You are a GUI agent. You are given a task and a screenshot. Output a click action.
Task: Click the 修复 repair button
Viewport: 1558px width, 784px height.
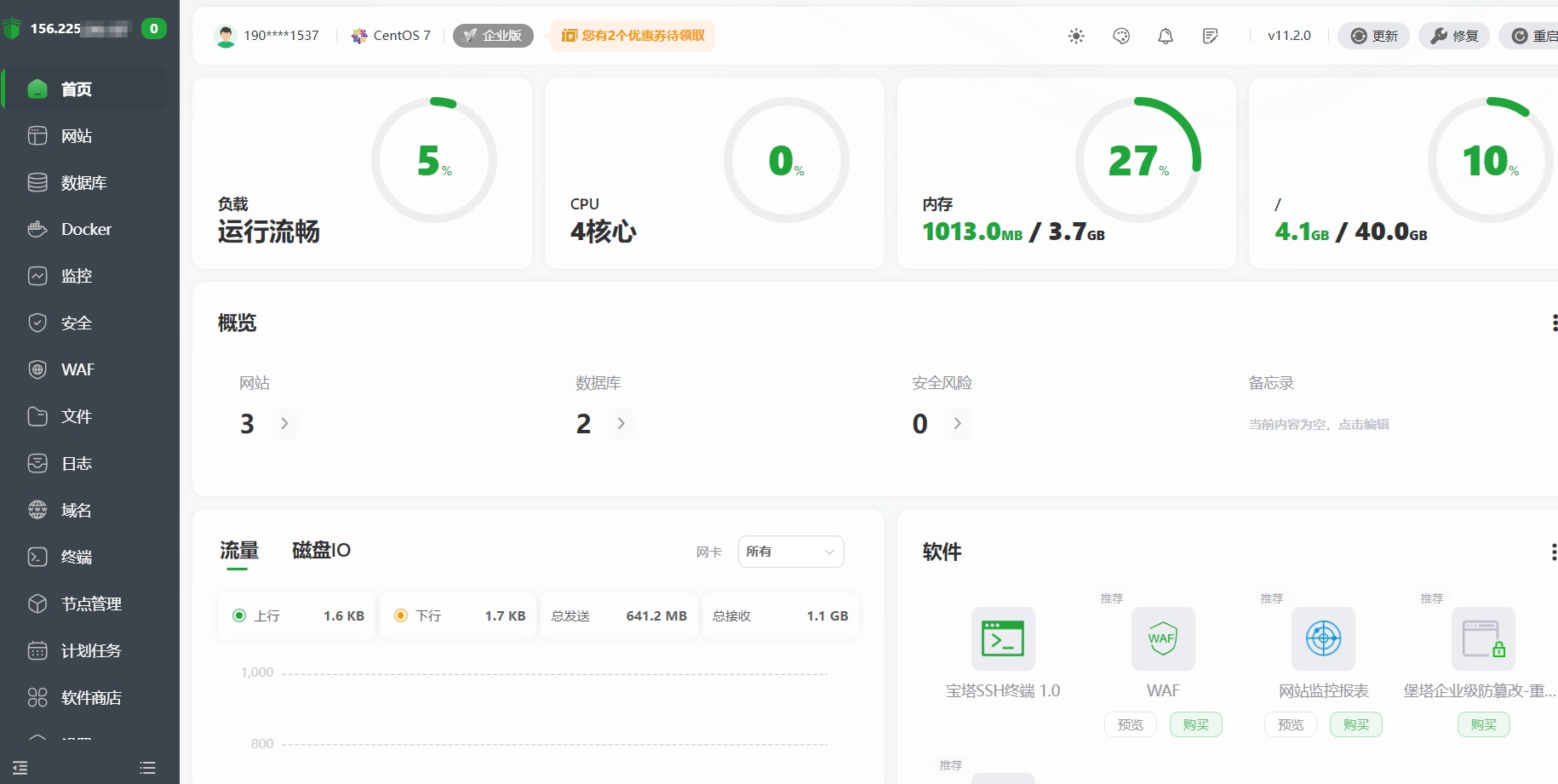pos(1453,36)
